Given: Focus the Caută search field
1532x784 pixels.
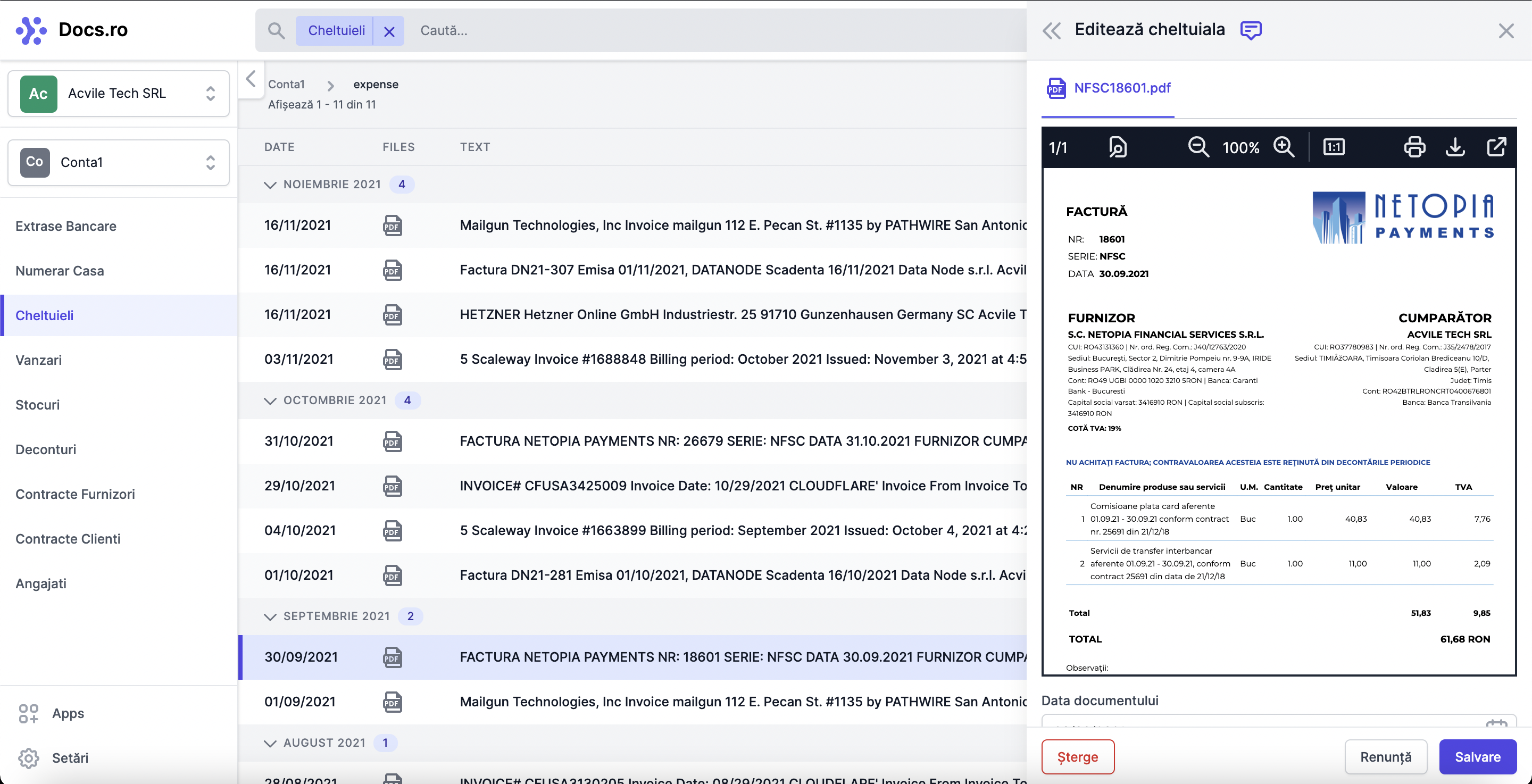Looking at the screenshot, I should [x=714, y=30].
